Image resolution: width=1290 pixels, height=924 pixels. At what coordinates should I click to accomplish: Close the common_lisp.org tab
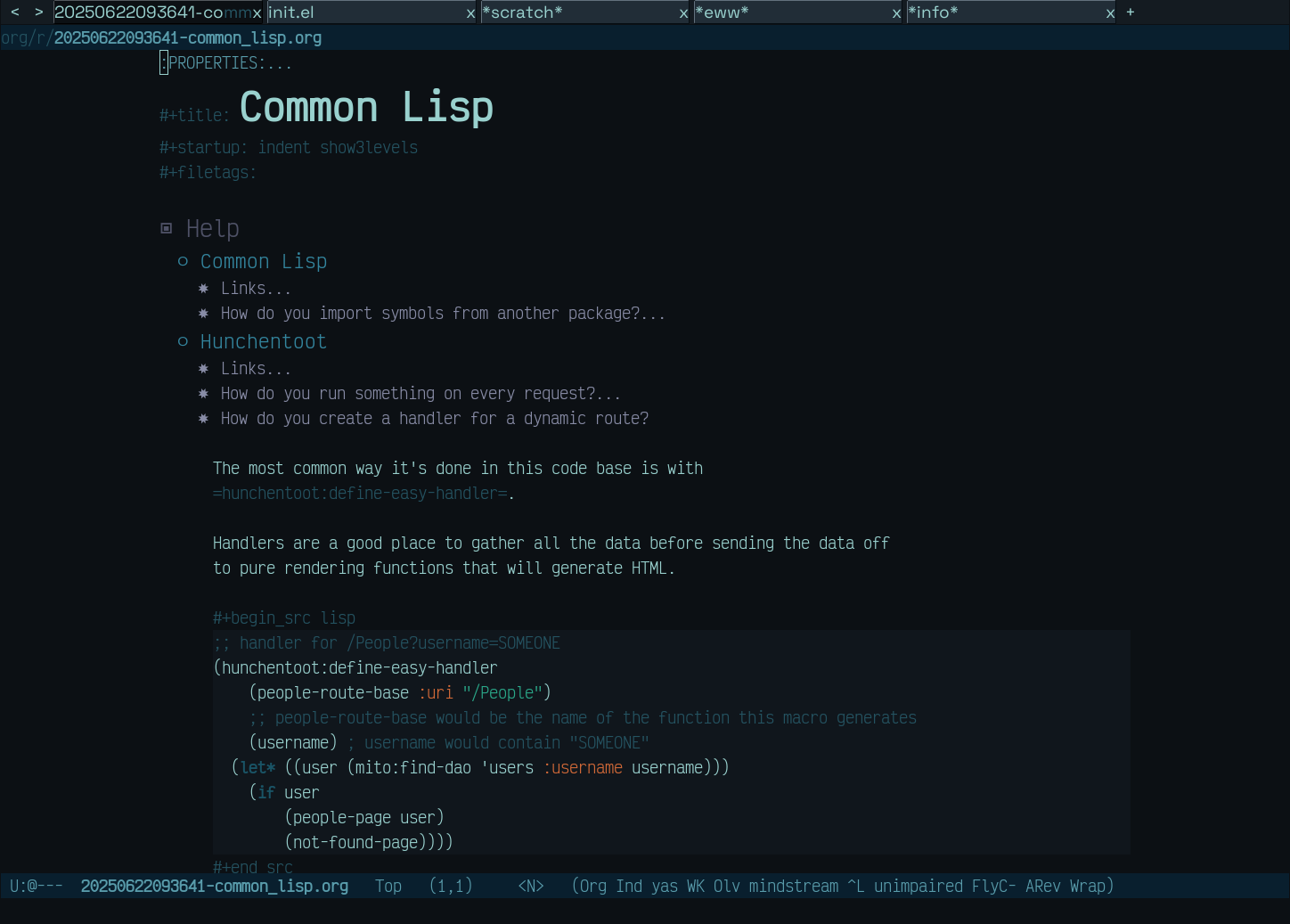257,13
